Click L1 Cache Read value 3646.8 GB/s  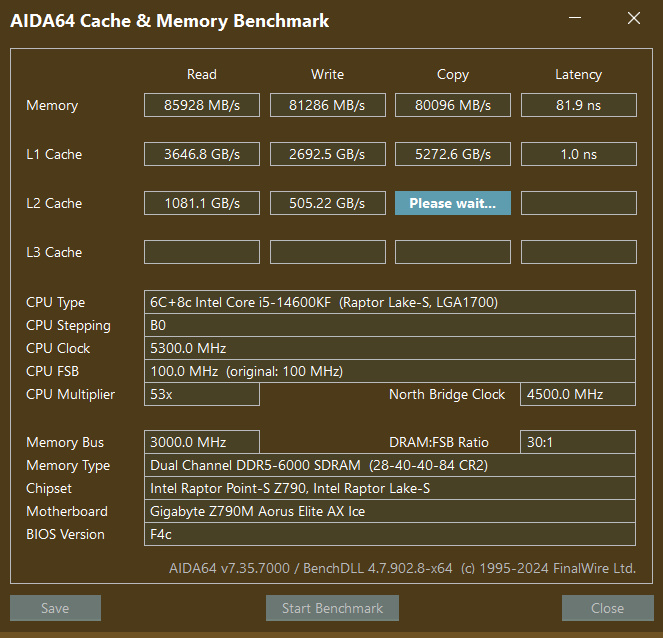(x=202, y=154)
